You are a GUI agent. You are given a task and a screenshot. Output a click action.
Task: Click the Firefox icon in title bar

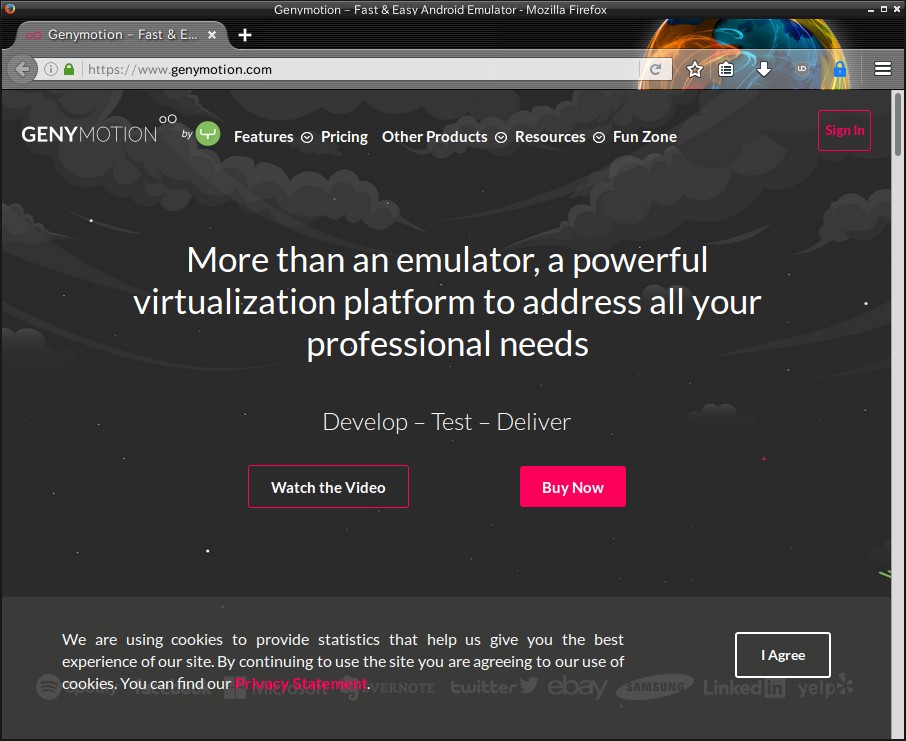[x=9, y=8]
